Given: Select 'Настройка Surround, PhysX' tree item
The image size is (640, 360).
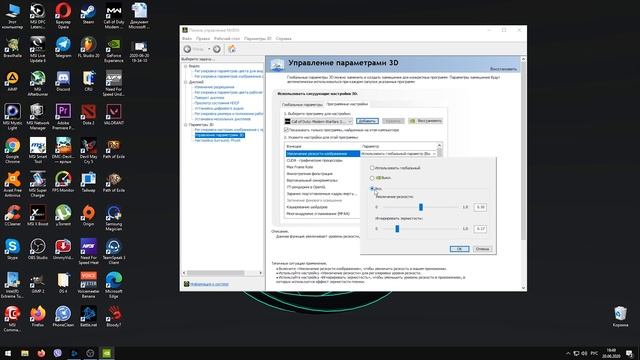Looking at the screenshot, I should (218, 140).
